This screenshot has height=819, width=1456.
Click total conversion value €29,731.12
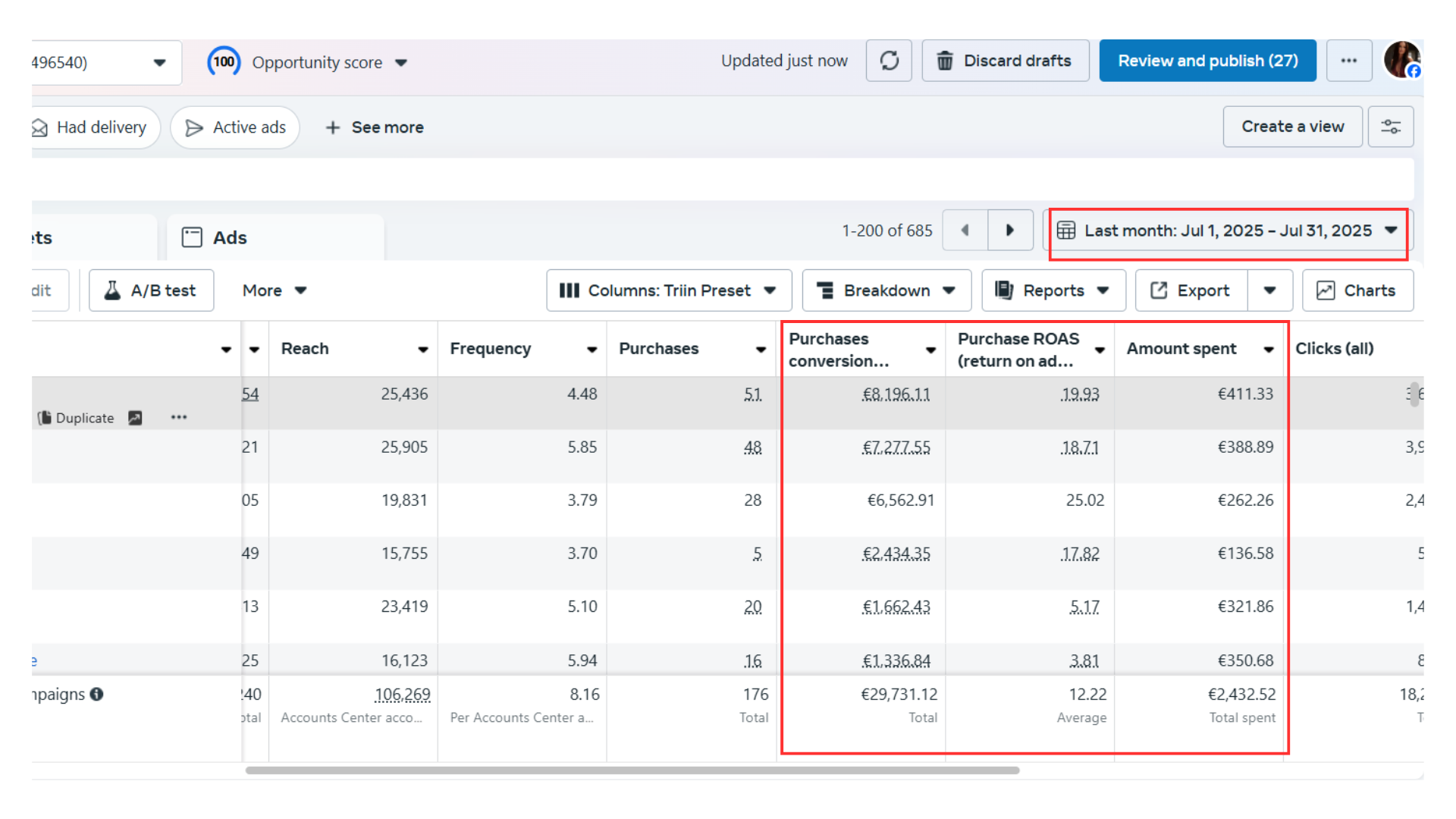point(899,694)
